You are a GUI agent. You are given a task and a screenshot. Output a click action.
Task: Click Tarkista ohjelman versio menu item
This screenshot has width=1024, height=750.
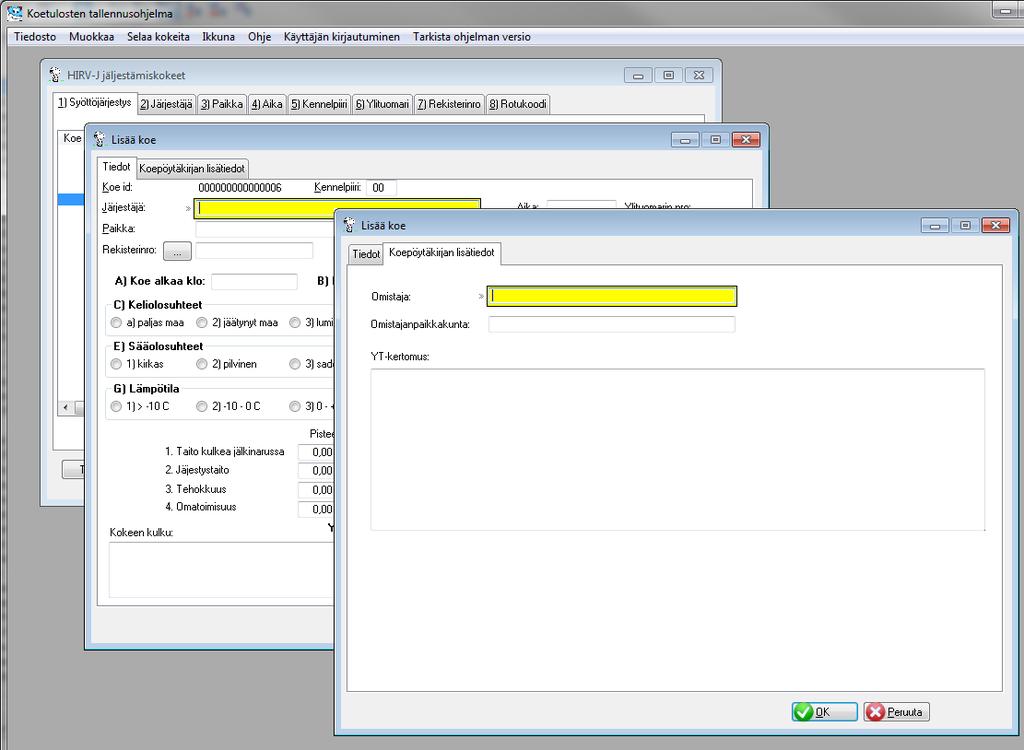pos(472,37)
